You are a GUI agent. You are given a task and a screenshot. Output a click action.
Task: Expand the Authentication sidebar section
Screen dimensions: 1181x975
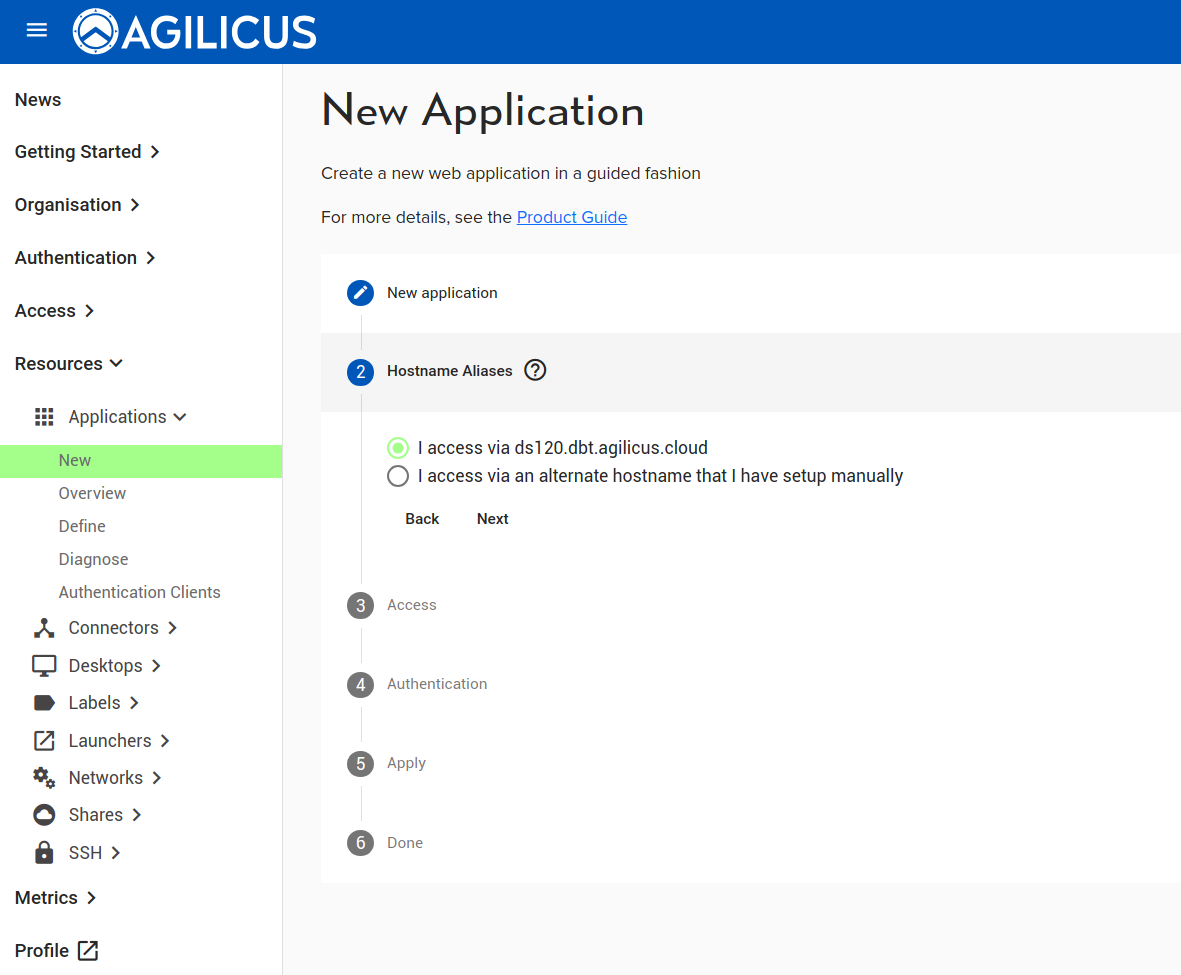coord(85,258)
